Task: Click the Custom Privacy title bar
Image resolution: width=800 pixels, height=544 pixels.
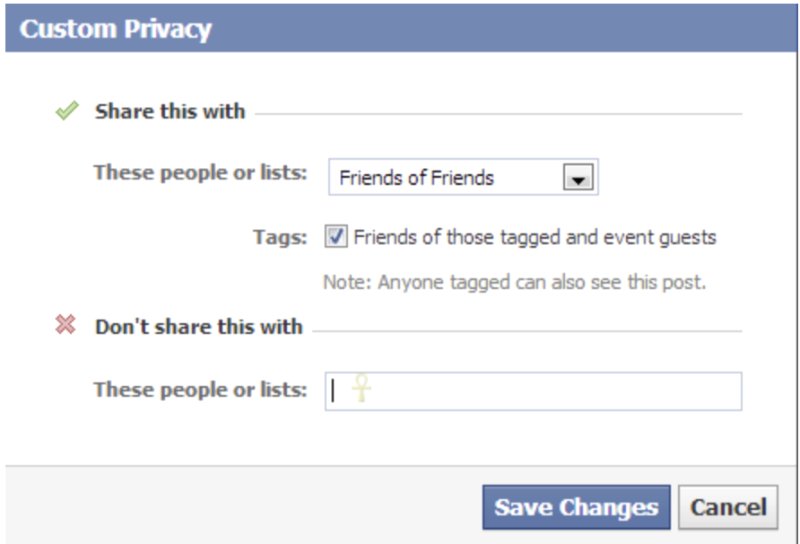Action: pos(400,29)
